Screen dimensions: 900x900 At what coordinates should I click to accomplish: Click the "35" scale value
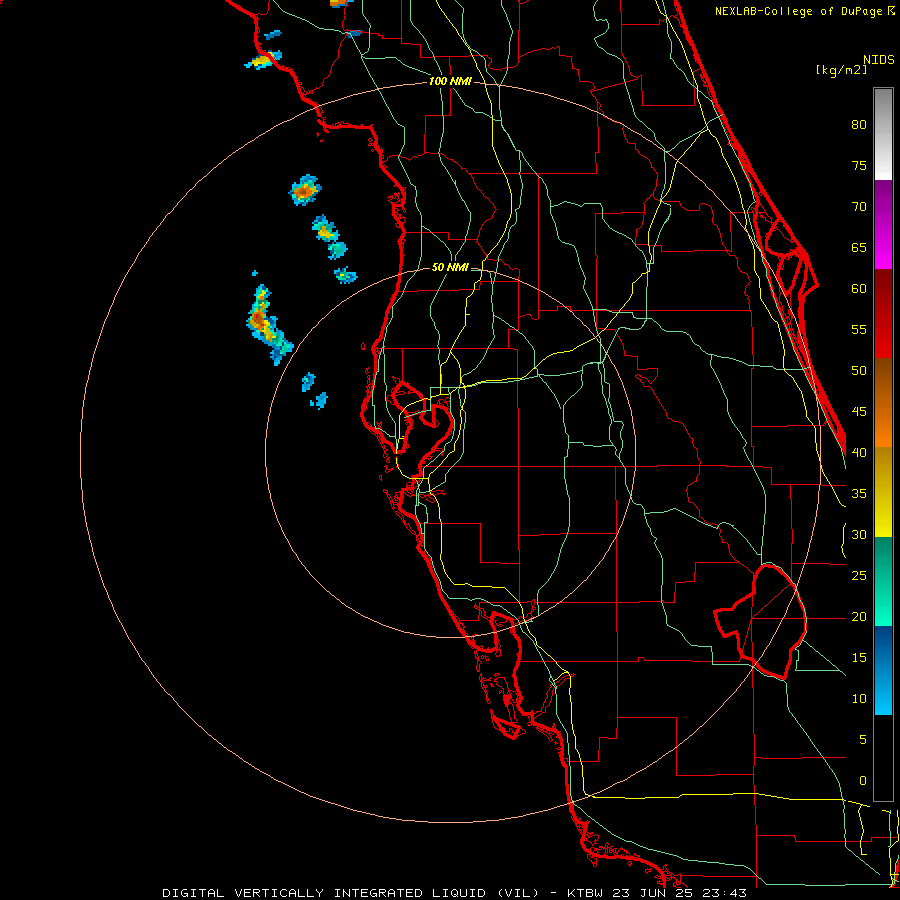coord(859,494)
